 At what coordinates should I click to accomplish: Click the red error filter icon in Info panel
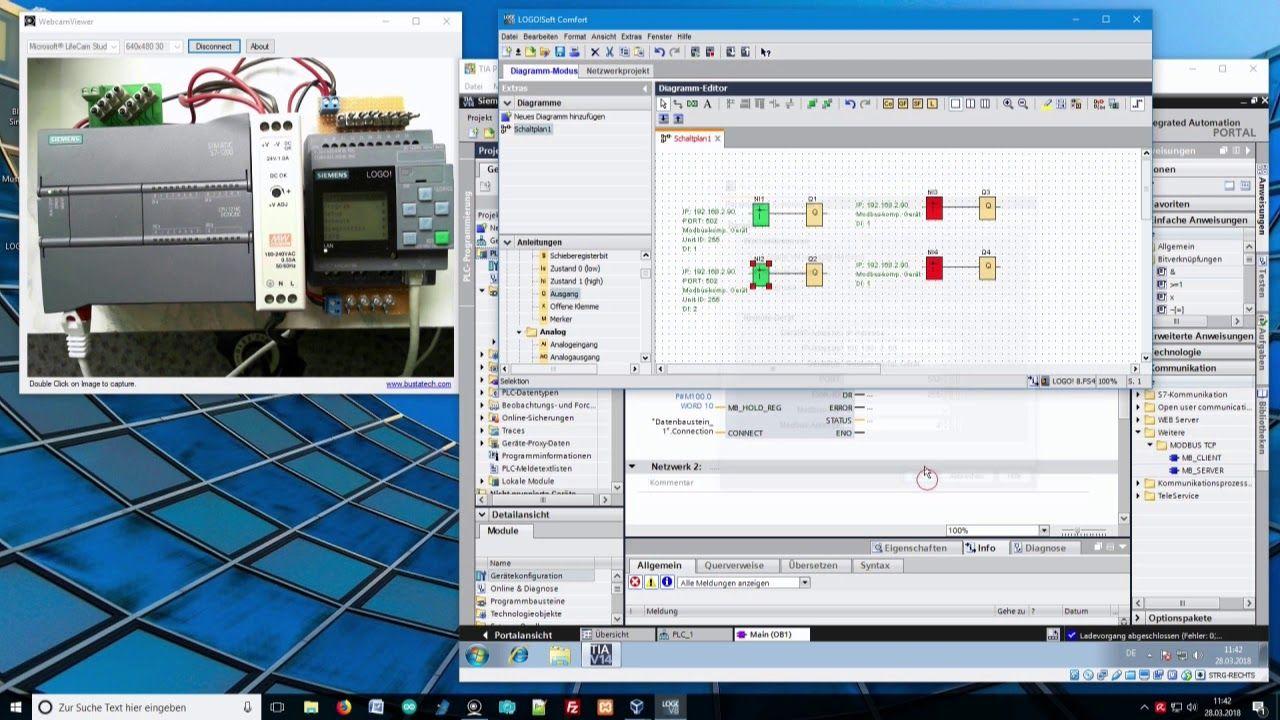click(x=635, y=582)
